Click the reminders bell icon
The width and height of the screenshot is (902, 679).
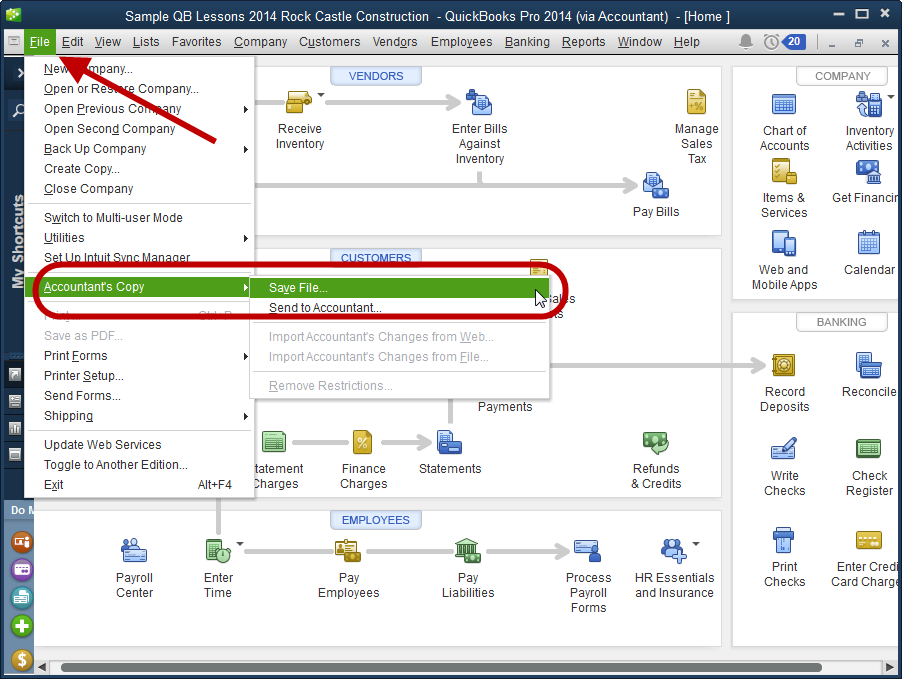746,41
